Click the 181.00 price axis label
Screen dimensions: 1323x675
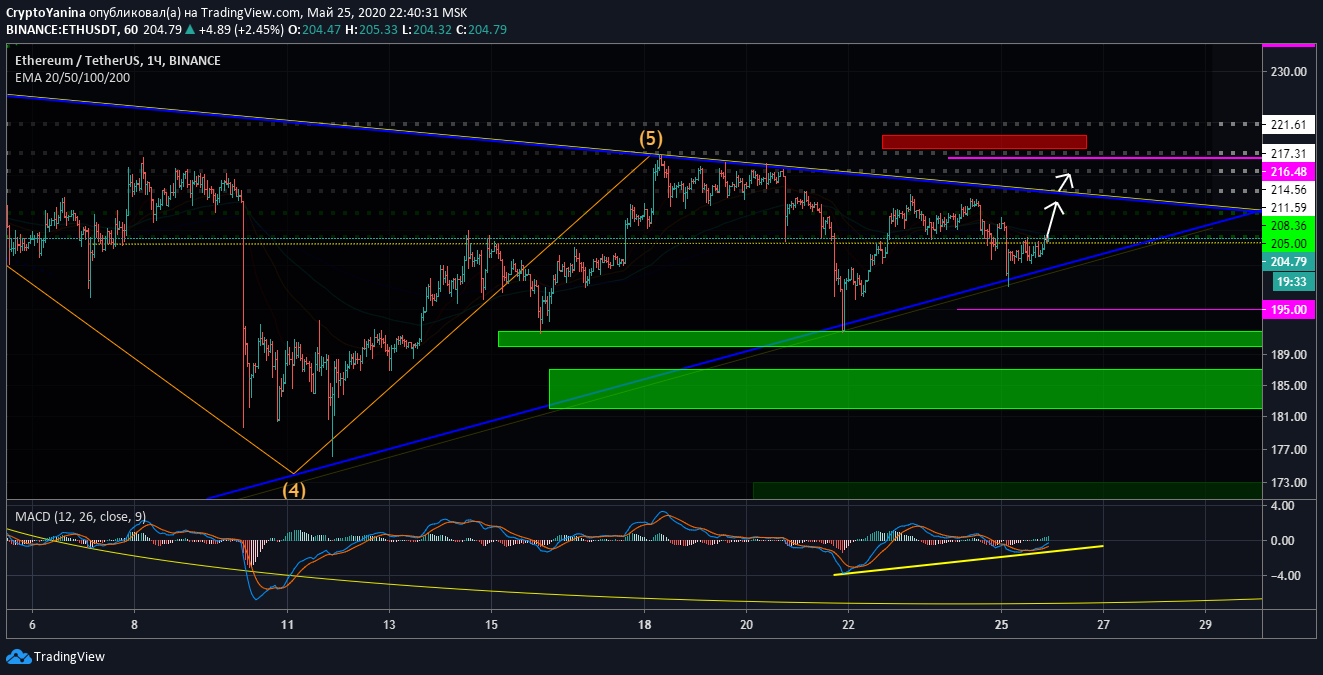pos(1289,417)
